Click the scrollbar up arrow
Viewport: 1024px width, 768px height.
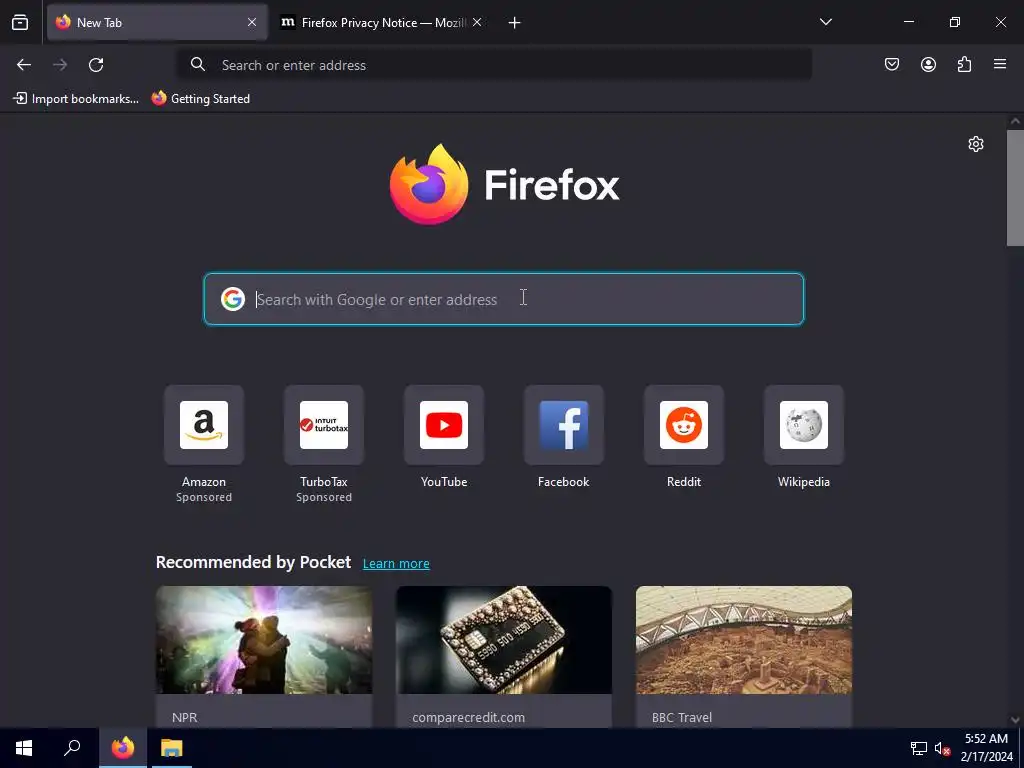[1015, 121]
